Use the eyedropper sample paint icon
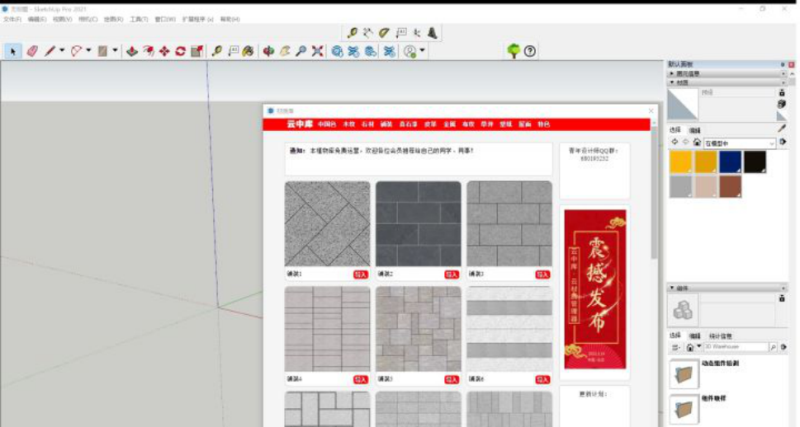The image size is (800, 427). pyautogui.click(x=782, y=128)
